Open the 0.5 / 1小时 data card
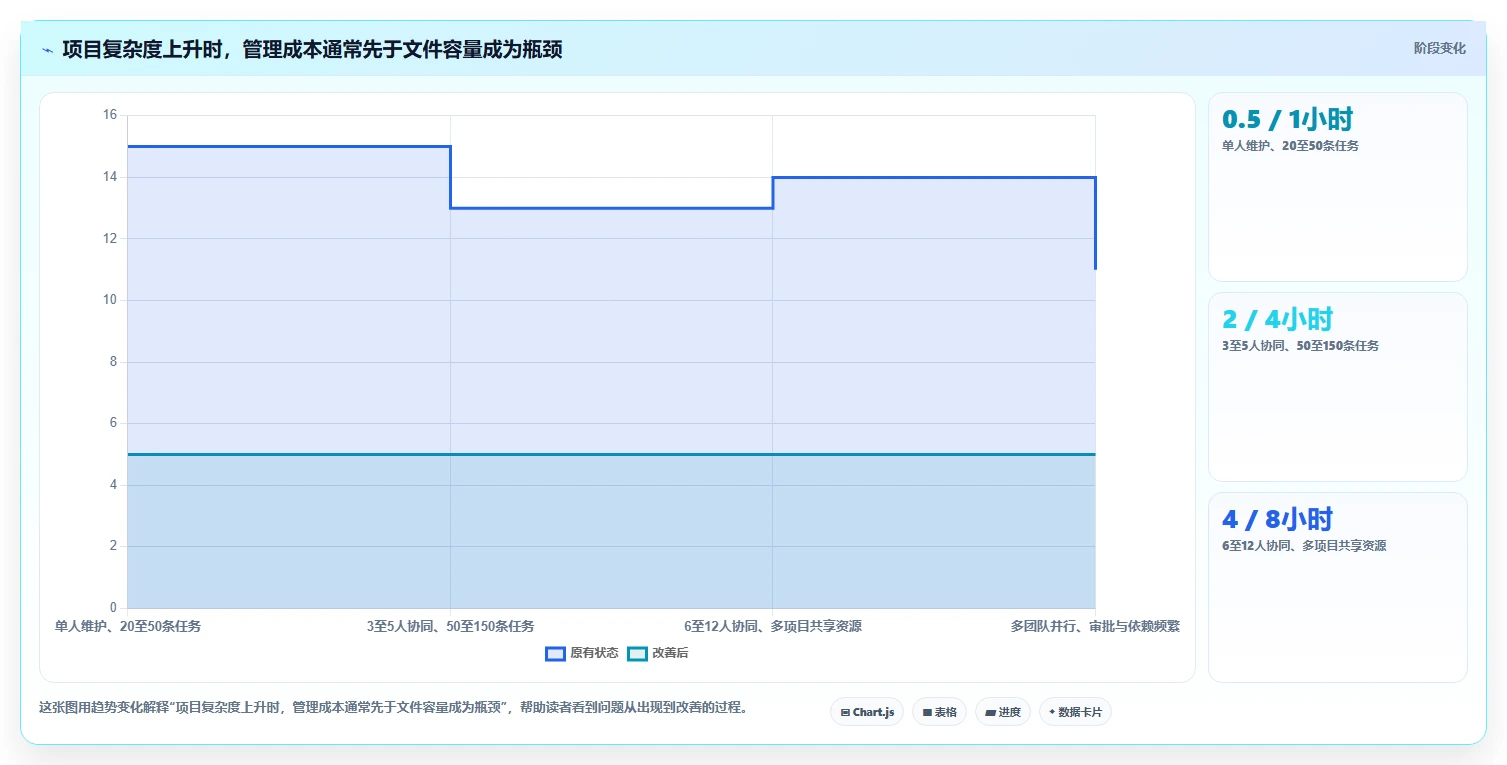 1338,187
